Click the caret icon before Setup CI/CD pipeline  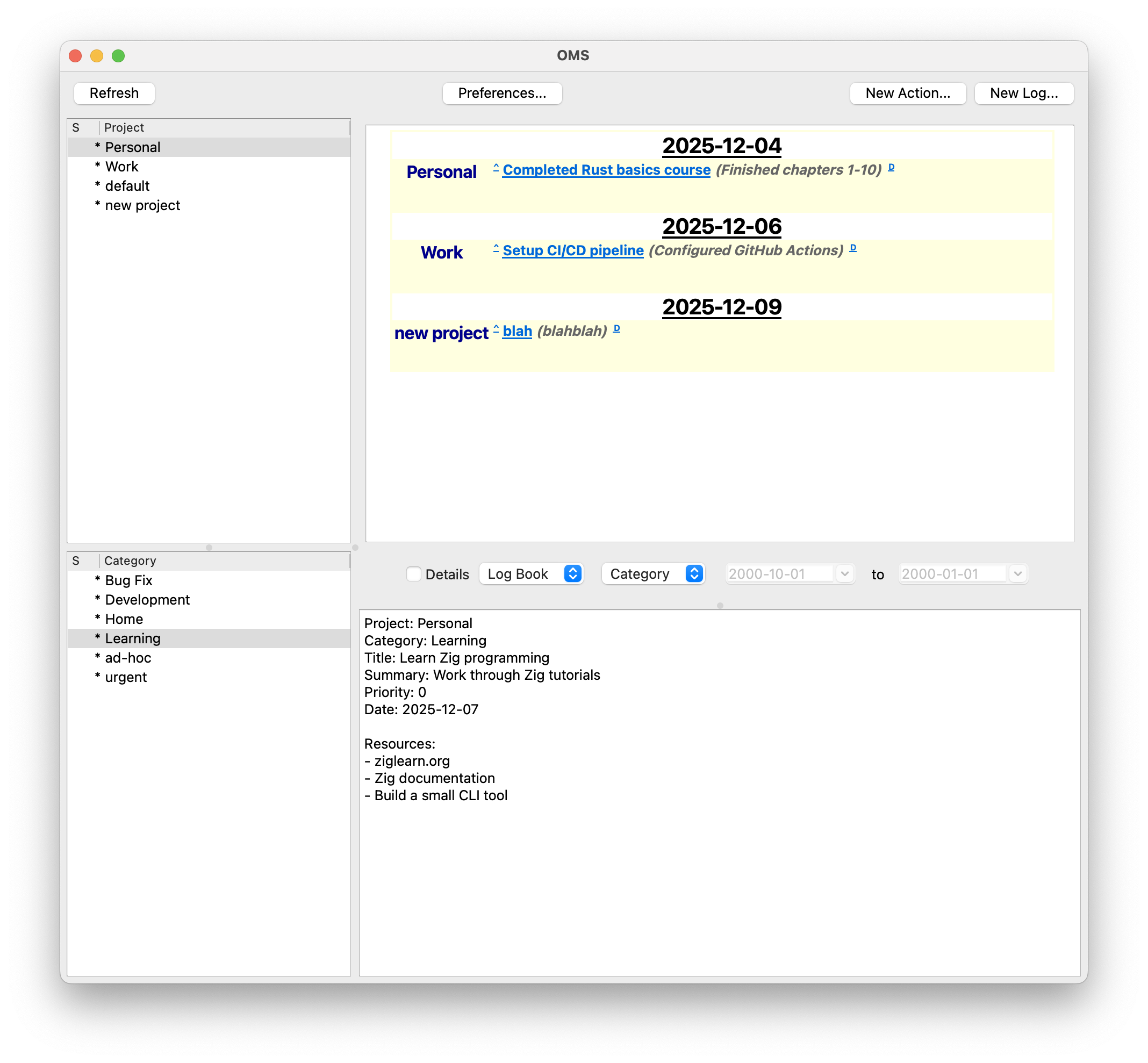[496, 248]
